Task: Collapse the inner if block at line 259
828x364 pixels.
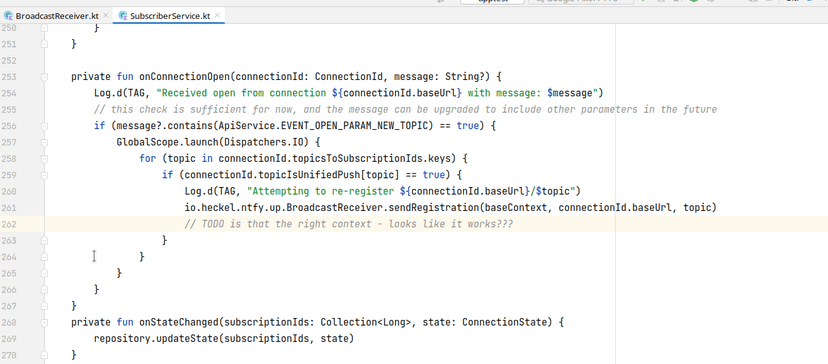Action: (x=44, y=175)
